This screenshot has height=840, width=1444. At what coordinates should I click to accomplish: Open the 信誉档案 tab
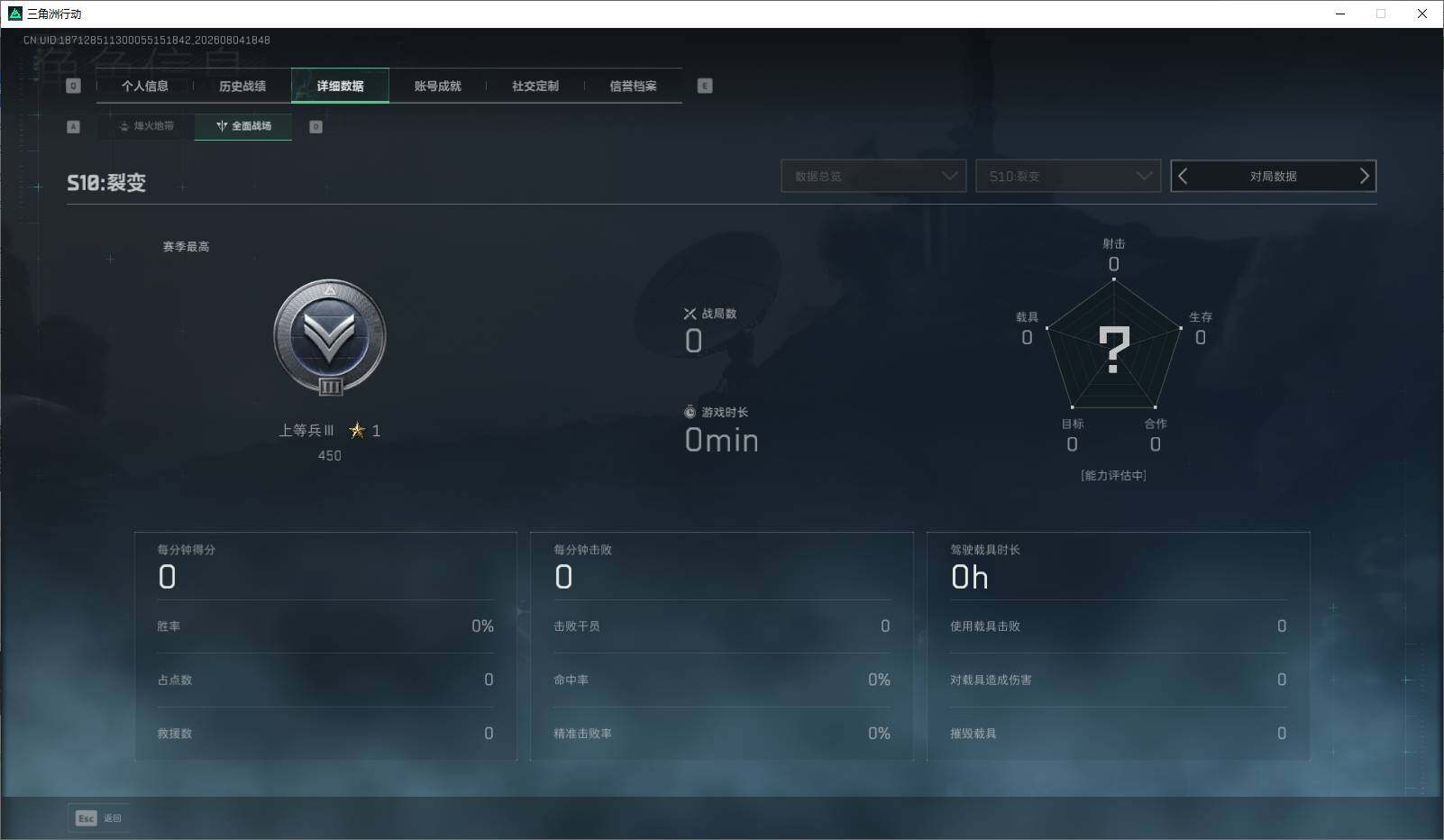633,86
